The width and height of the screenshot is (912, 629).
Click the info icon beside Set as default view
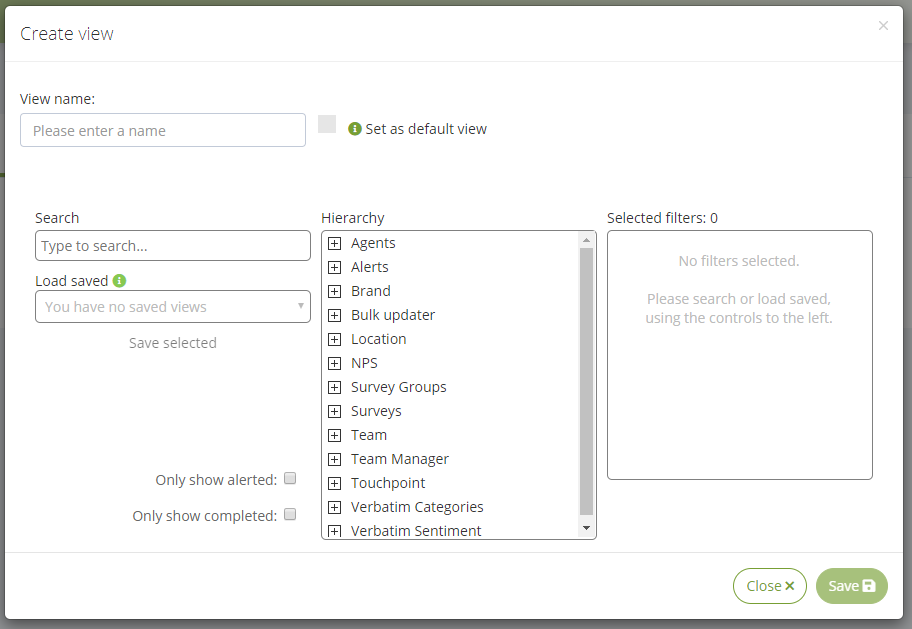tap(355, 129)
